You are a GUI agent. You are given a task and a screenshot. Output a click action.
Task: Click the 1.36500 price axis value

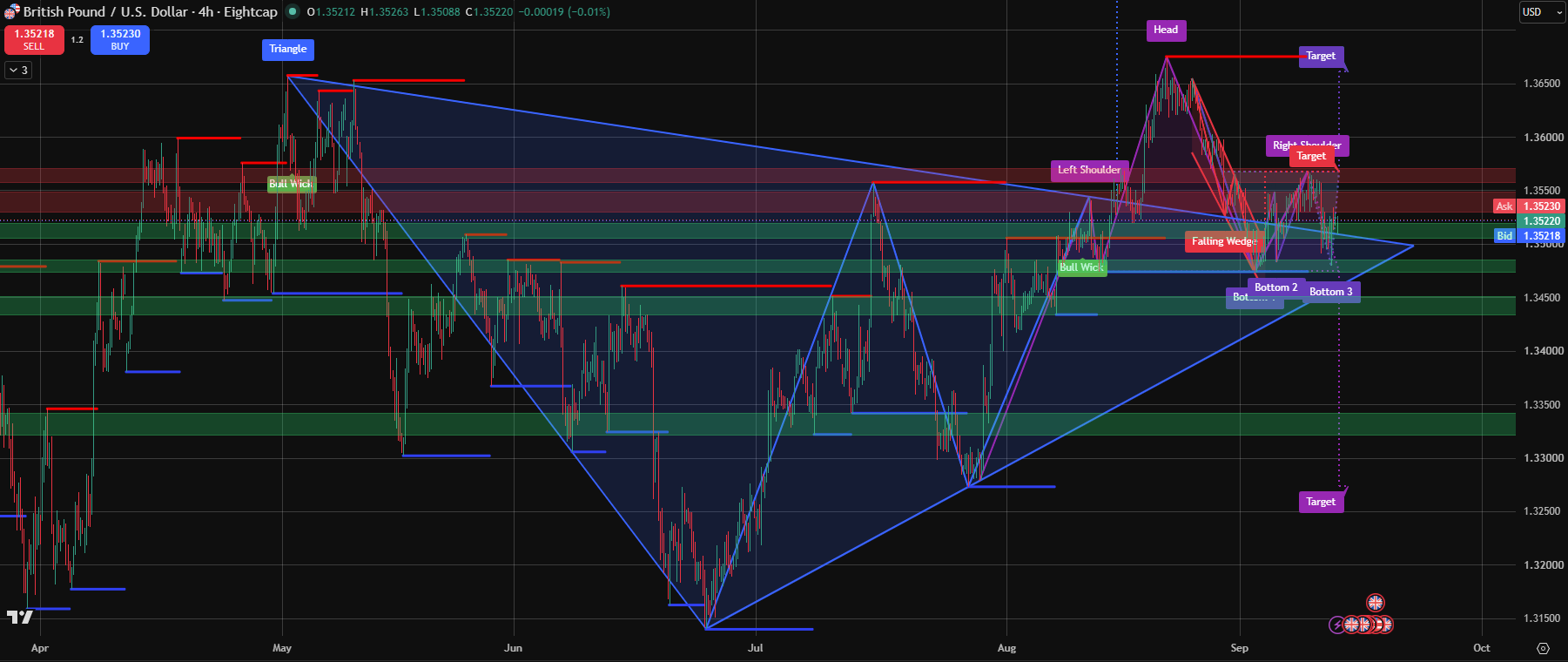click(x=1542, y=84)
